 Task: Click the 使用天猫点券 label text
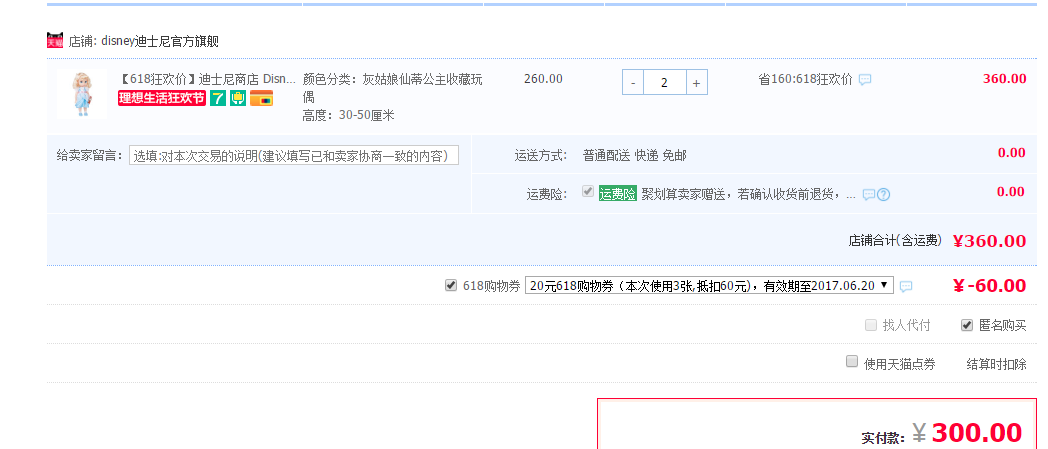coord(899,364)
